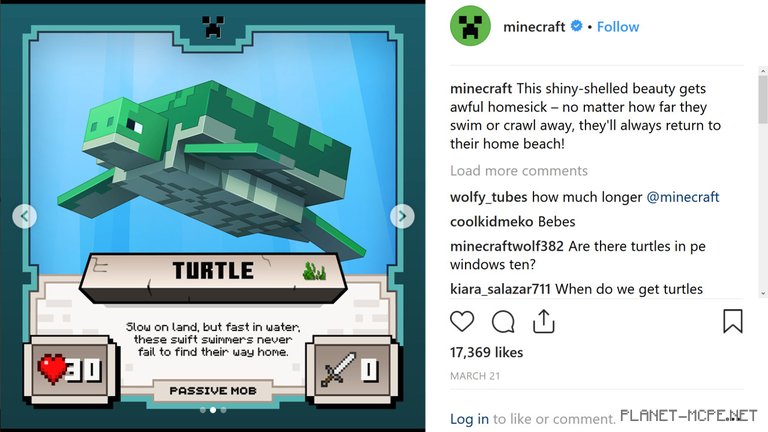The height and width of the screenshot is (432, 768).
Task: Like the post with the heart icon
Action: 462,322
